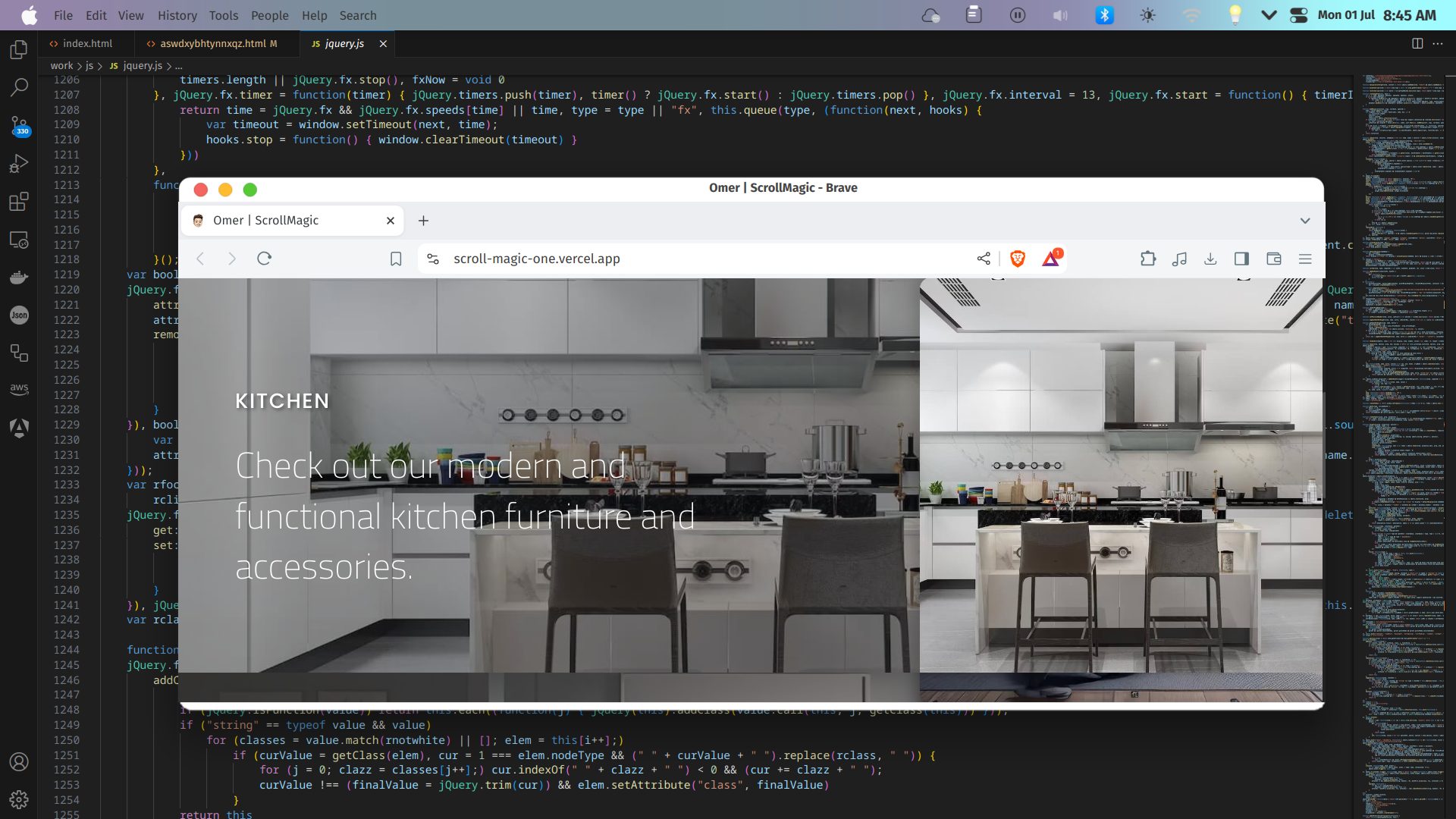
Task: Open the History menu in menu bar
Action: pyautogui.click(x=177, y=15)
